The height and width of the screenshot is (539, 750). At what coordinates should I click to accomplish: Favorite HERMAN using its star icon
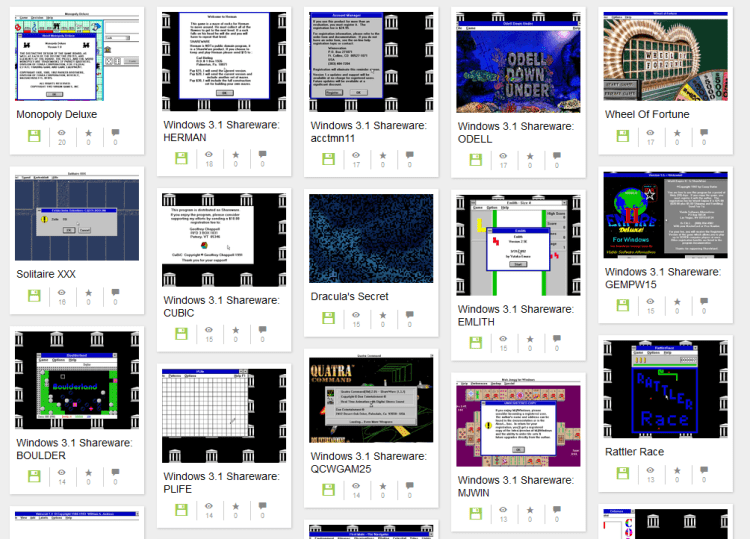tap(236, 154)
